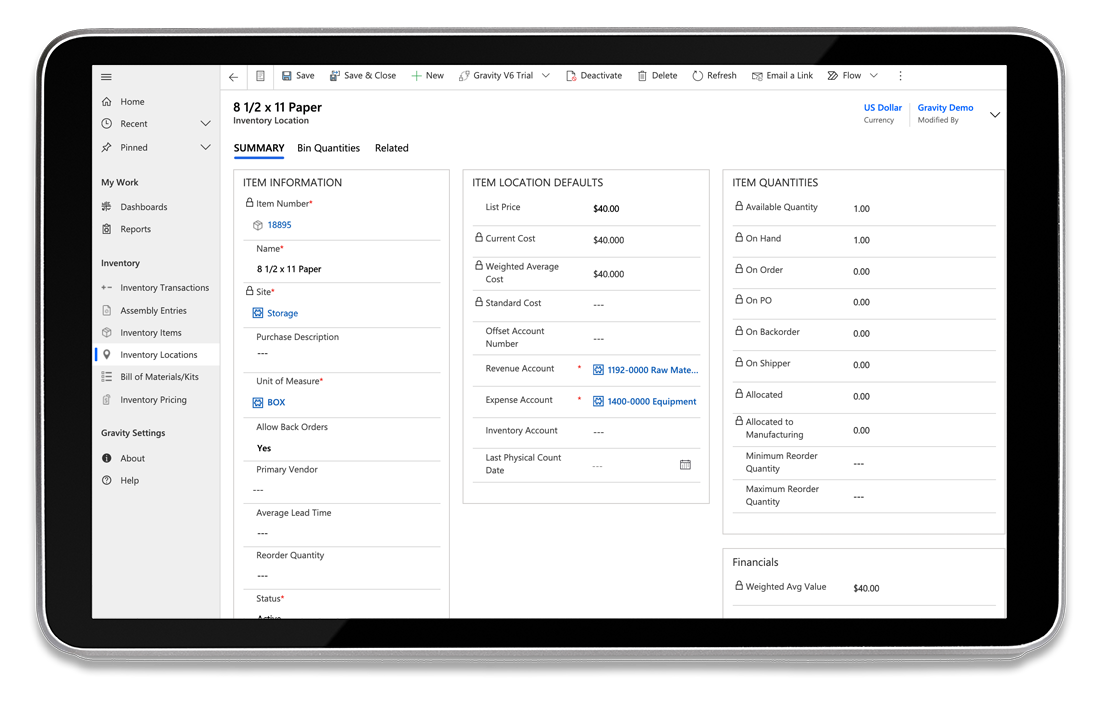Create a New record

tap(427, 76)
